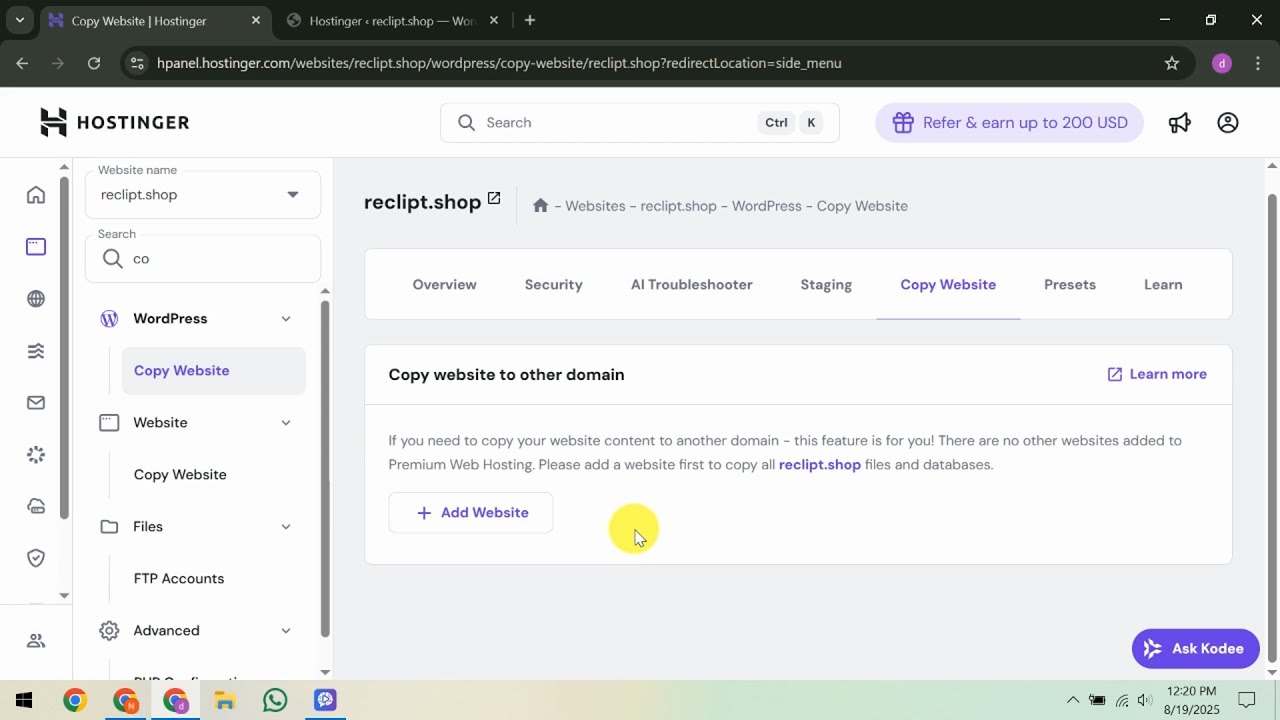This screenshot has height=720, width=1280.
Task: Open the notifications center in taskbar
Action: click(x=1247, y=700)
